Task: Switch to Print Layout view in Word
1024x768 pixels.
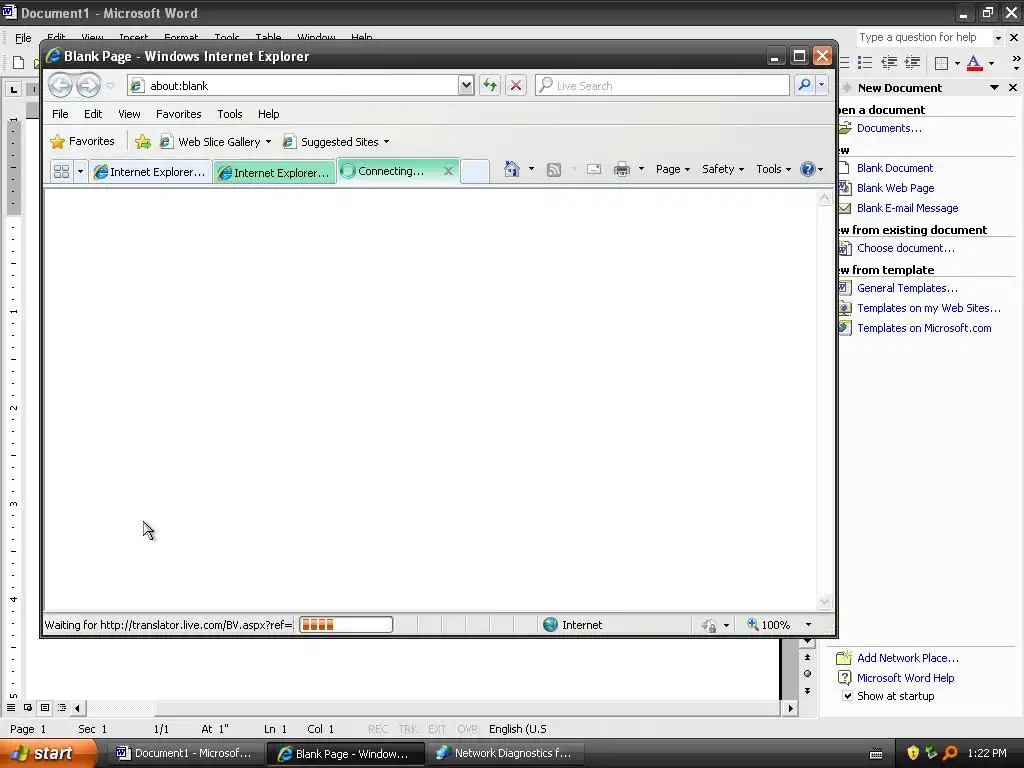Action: 45,707
